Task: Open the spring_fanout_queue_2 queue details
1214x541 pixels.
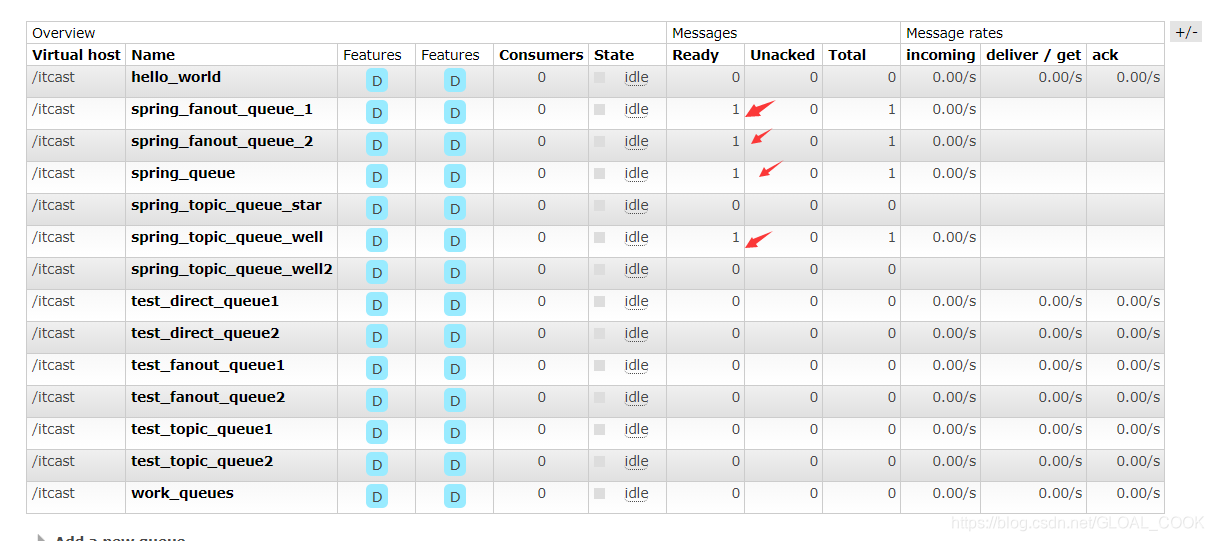Action: tap(222, 141)
